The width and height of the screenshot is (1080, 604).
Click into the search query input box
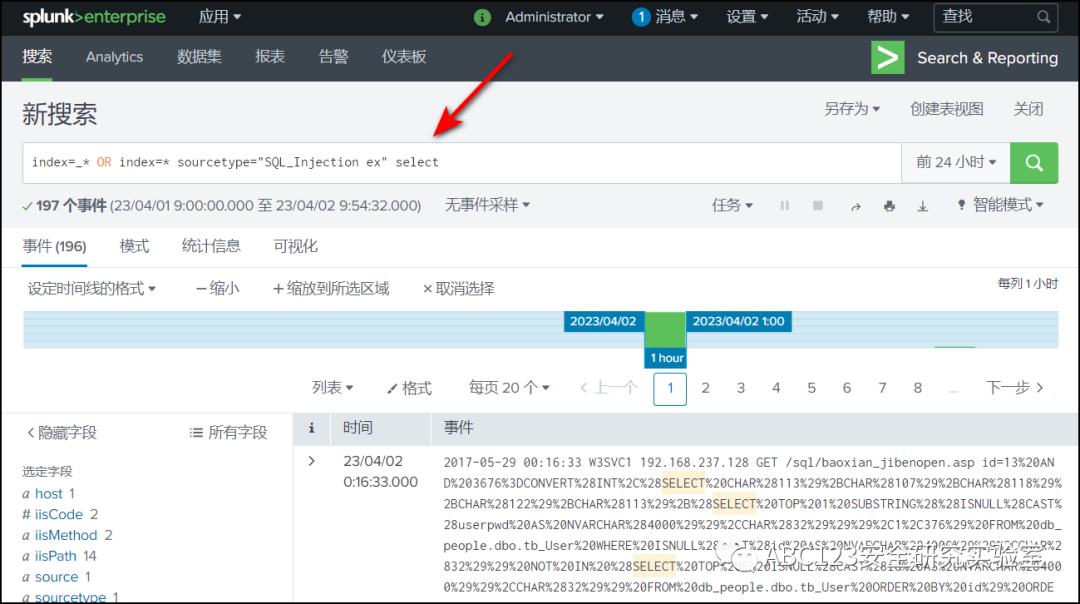460,162
